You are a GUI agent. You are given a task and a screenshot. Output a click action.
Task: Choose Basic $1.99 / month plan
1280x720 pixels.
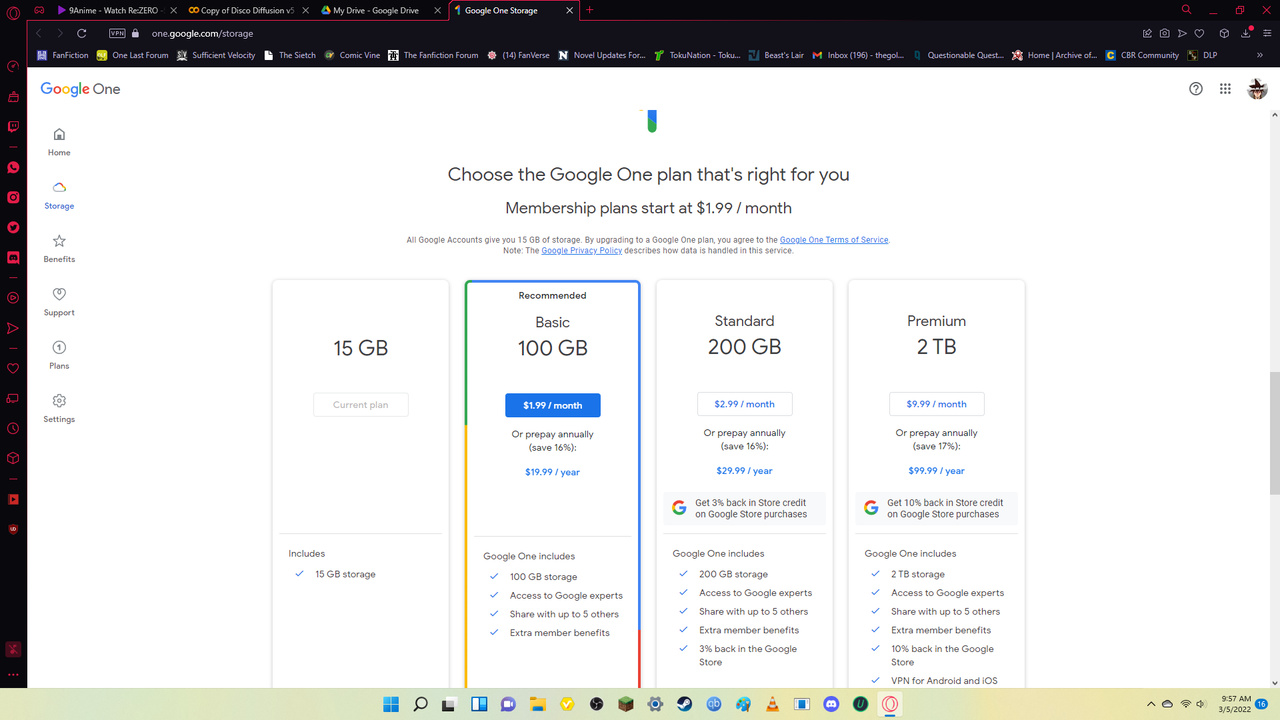click(552, 405)
